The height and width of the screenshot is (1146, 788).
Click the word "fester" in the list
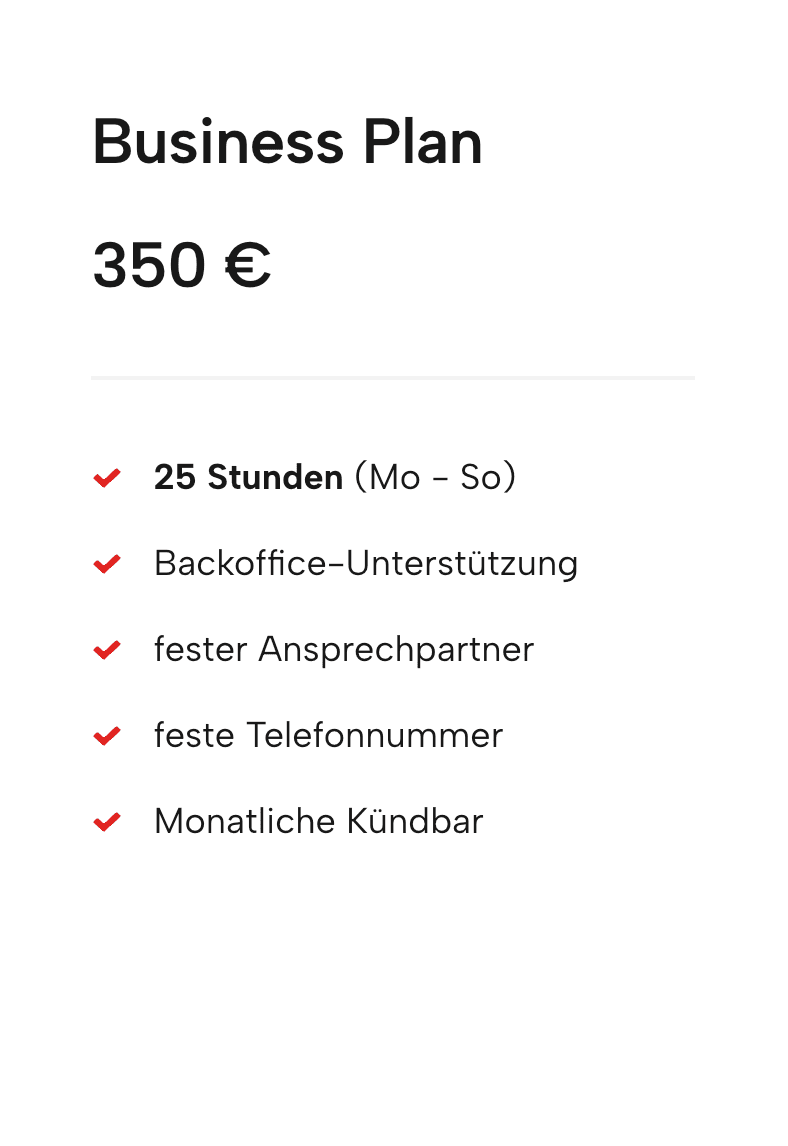[200, 650]
